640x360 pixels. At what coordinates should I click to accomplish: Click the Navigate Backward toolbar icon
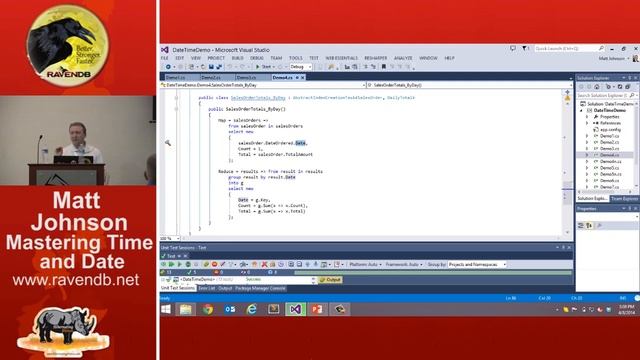point(168,67)
